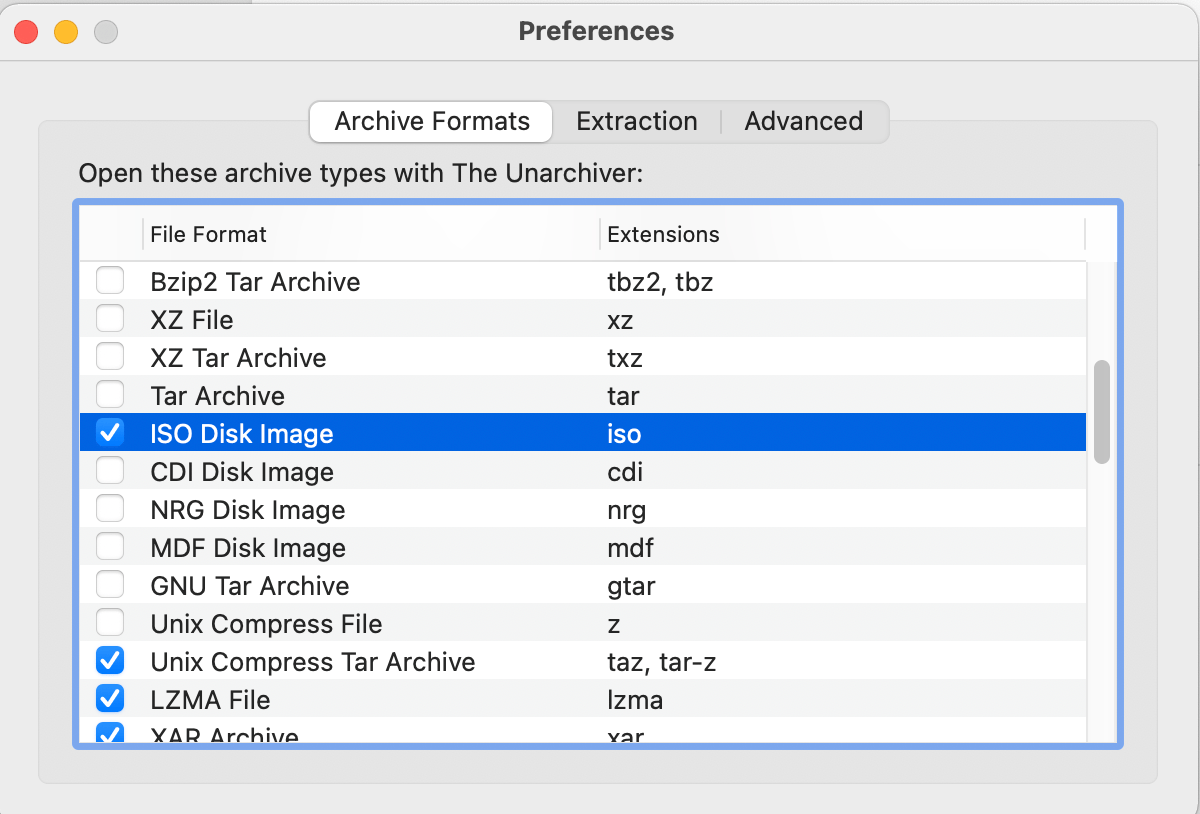The height and width of the screenshot is (814, 1200).
Task: Enable the Unix Compress File format
Action: click(110, 622)
